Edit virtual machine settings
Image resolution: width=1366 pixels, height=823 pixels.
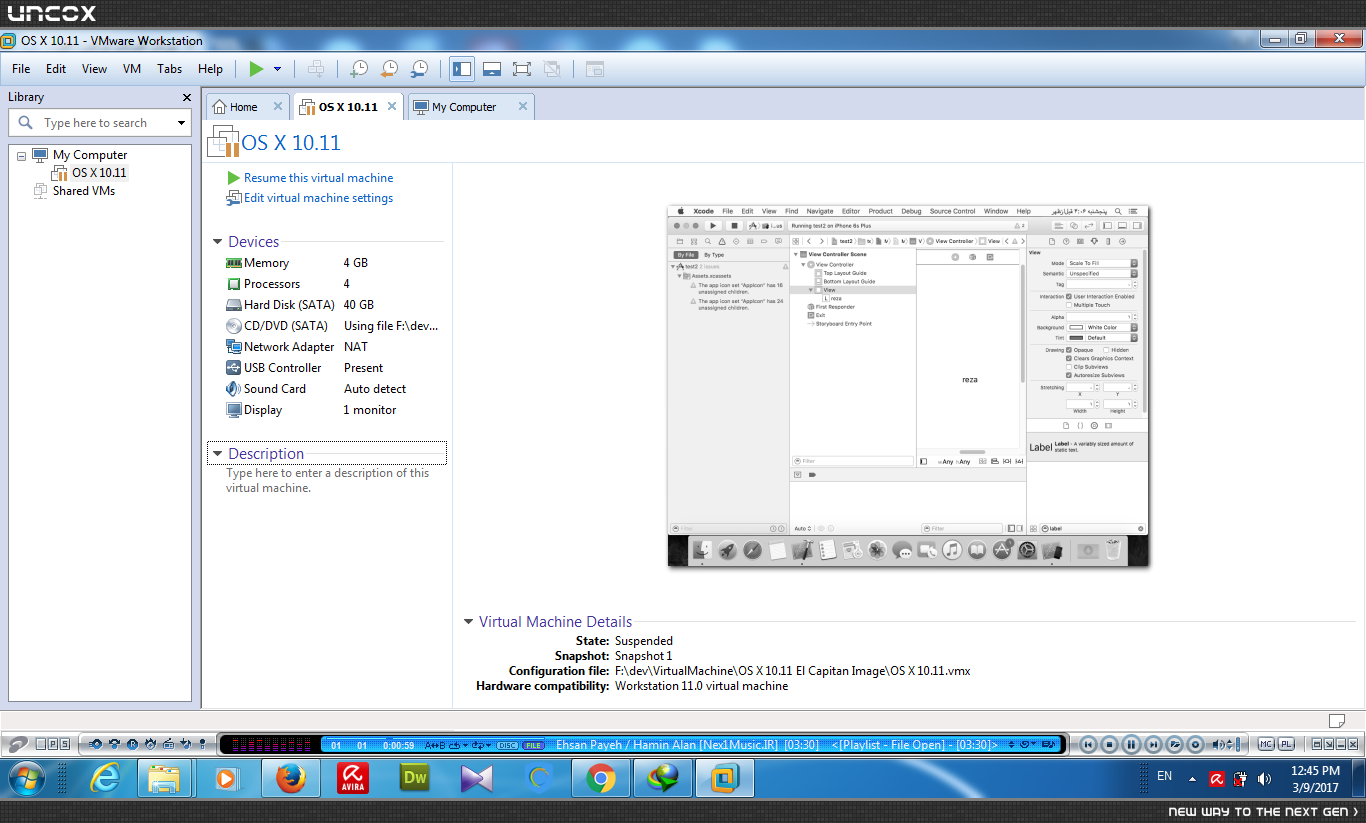[310, 198]
